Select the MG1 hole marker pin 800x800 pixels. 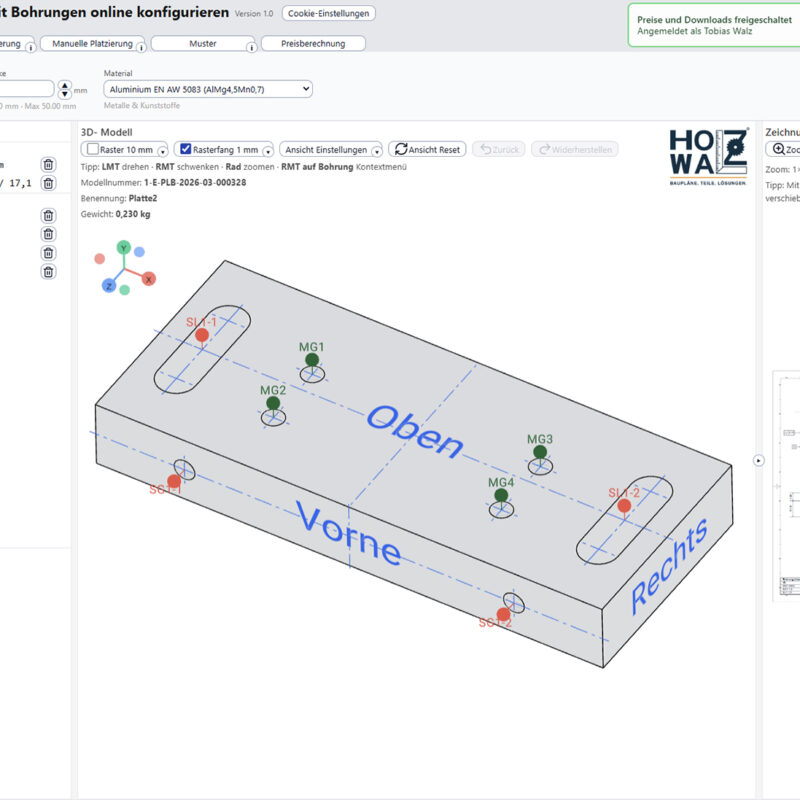click(x=312, y=360)
